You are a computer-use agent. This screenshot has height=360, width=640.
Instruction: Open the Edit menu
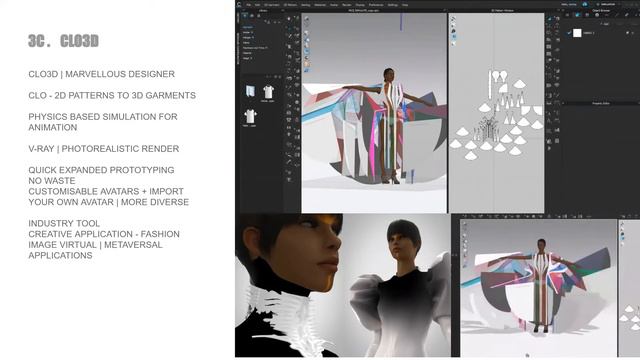point(258,5)
